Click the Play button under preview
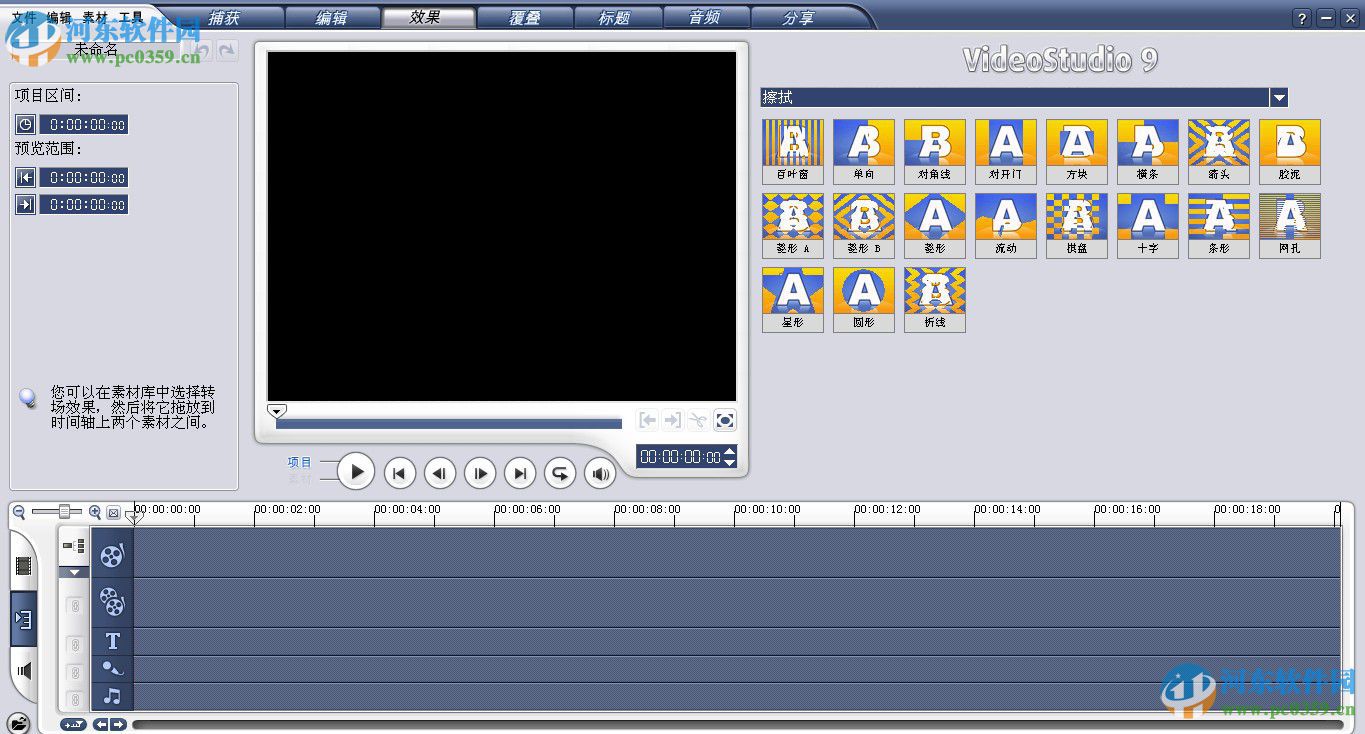The image size is (1365, 734). pyautogui.click(x=356, y=472)
